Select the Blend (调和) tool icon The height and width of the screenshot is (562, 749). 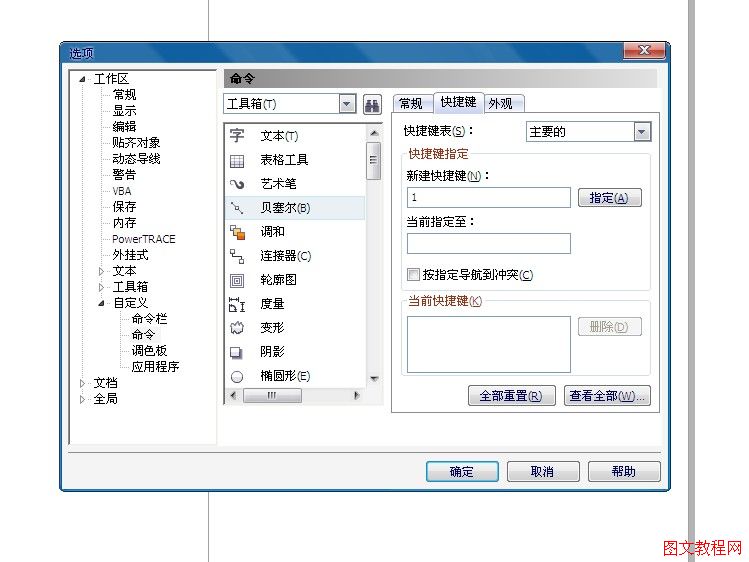tap(237, 232)
